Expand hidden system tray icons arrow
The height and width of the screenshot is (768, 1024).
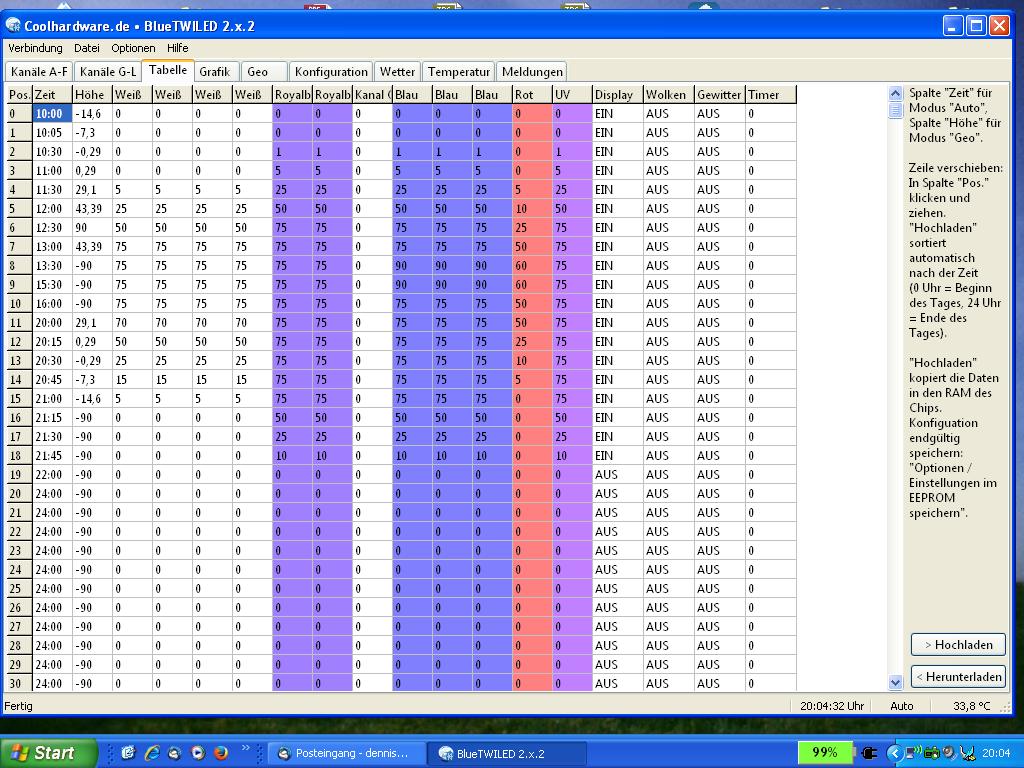(895, 753)
